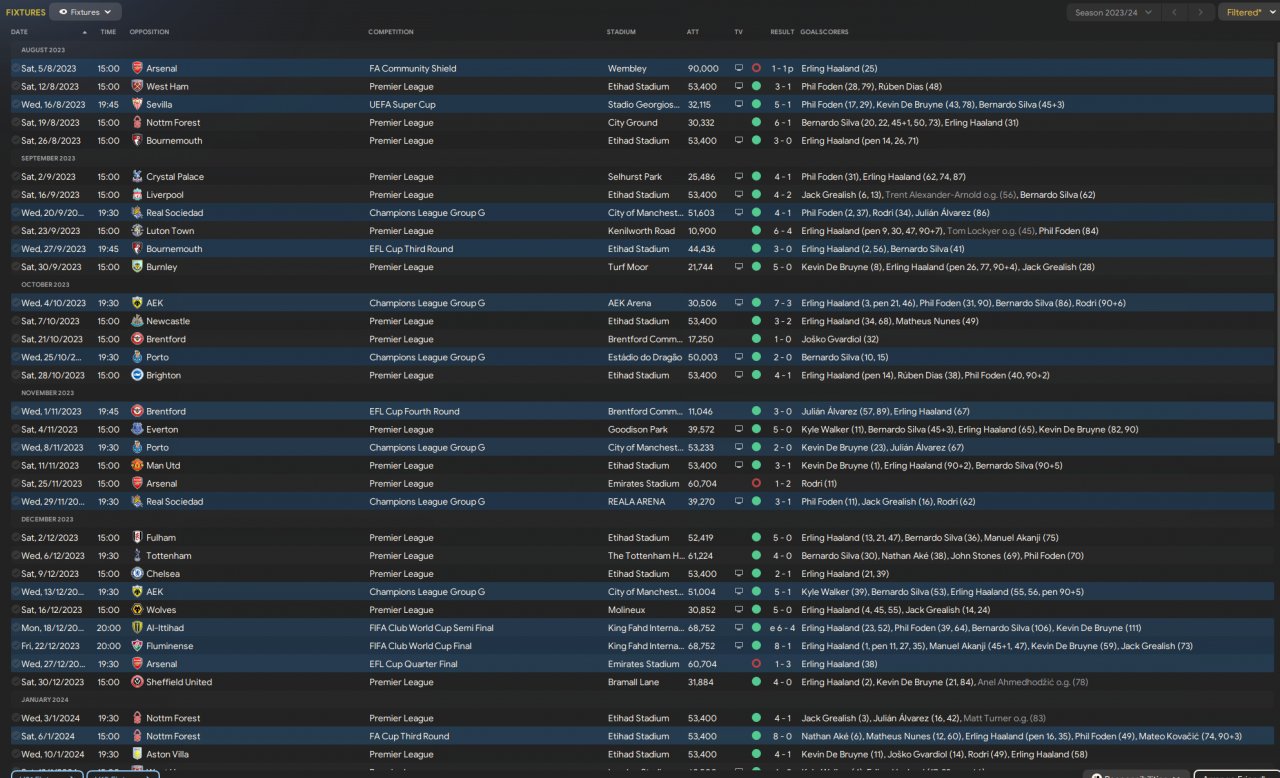The width and height of the screenshot is (1280, 778).
Task: Click the Sevilla club crest
Action: [137, 105]
